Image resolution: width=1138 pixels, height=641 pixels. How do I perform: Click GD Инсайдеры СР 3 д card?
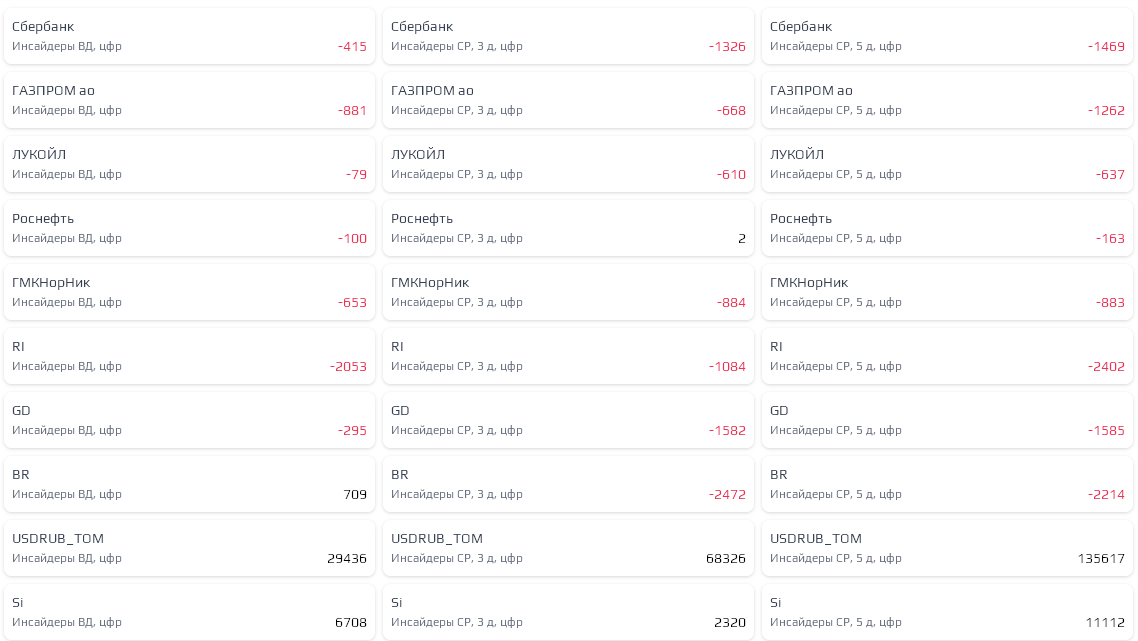point(568,420)
